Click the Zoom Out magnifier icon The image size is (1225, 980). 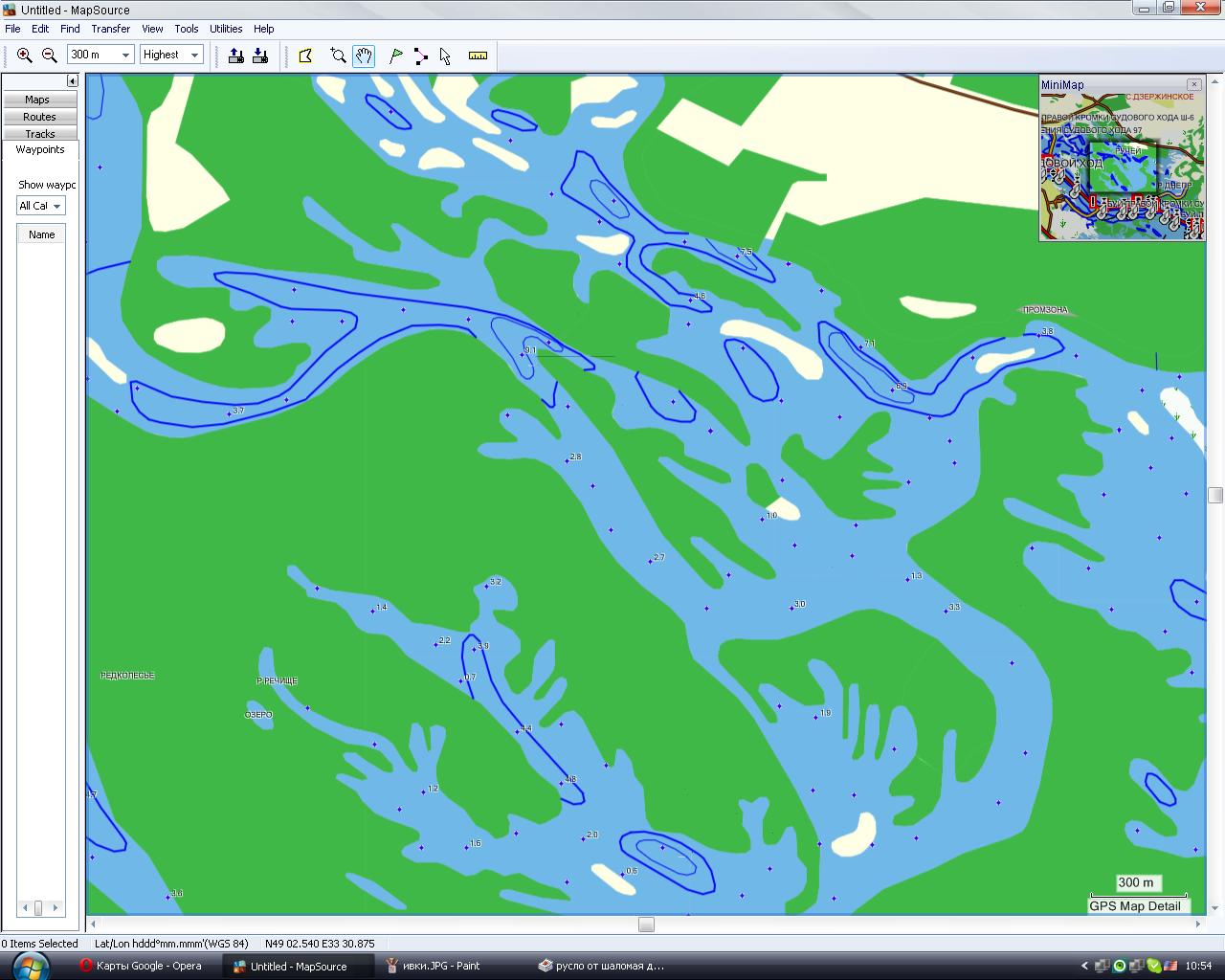click(x=50, y=56)
